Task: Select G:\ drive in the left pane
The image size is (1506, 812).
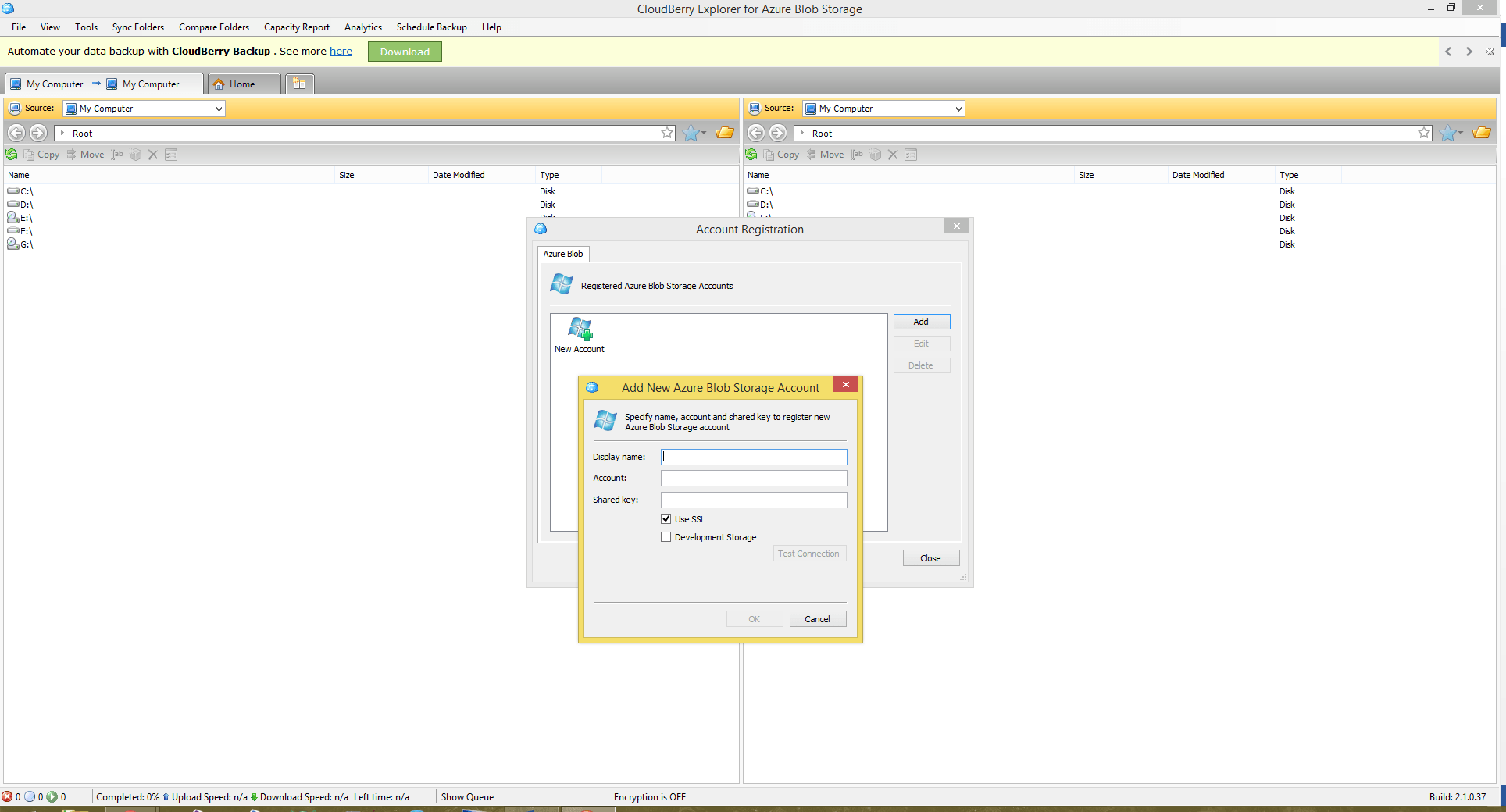Action: (20, 244)
